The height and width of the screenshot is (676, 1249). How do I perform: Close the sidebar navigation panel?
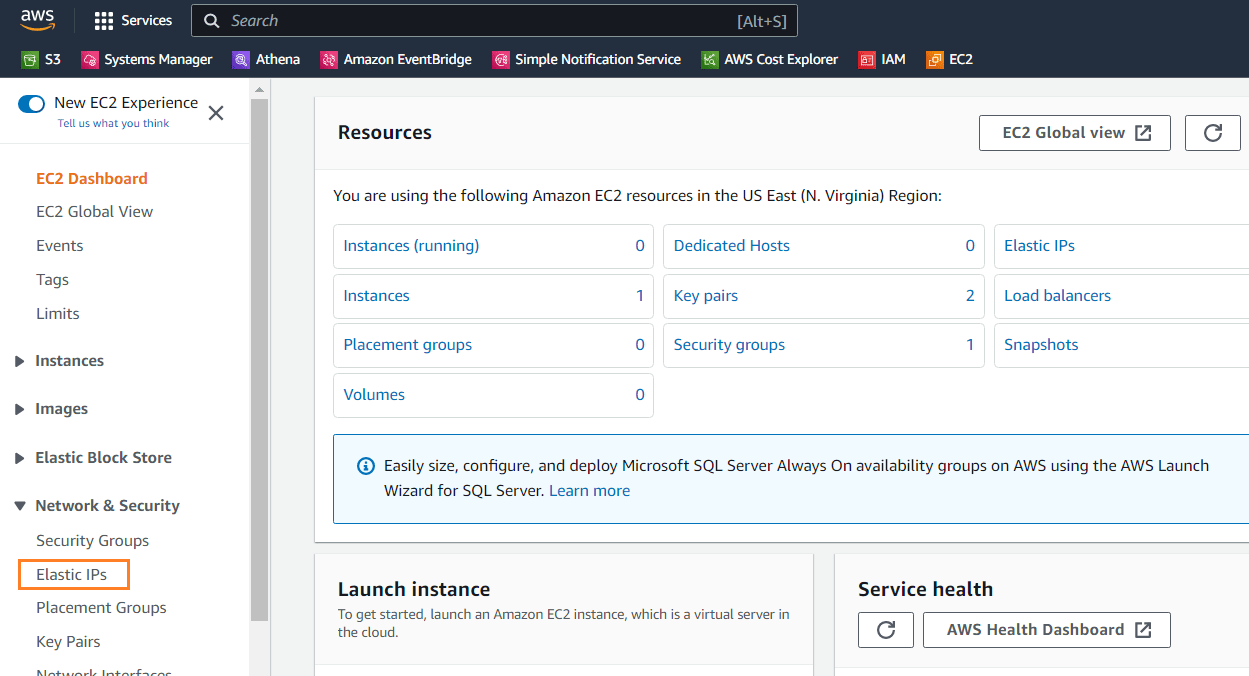pyautogui.click(x=215, y=113)
